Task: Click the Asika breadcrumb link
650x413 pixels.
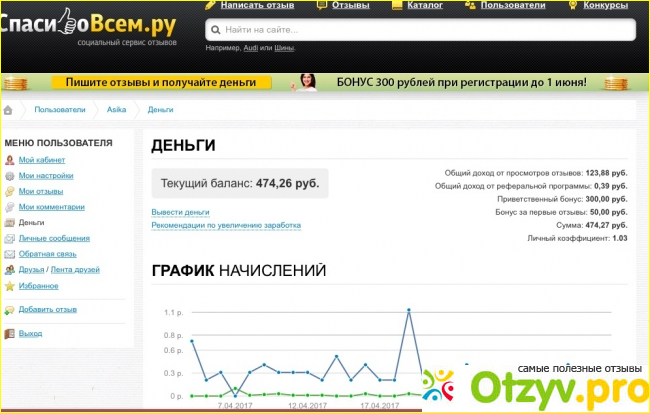Action: (x=117, y=109)
